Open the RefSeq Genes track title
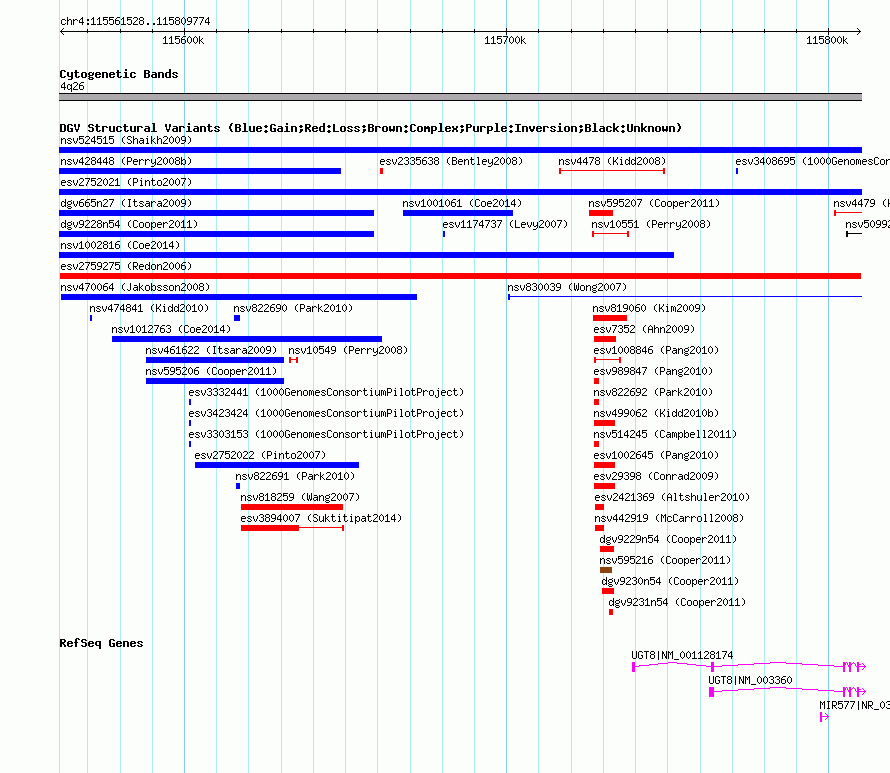This screenshot has height=773, width=890. [x=101, y=643]
